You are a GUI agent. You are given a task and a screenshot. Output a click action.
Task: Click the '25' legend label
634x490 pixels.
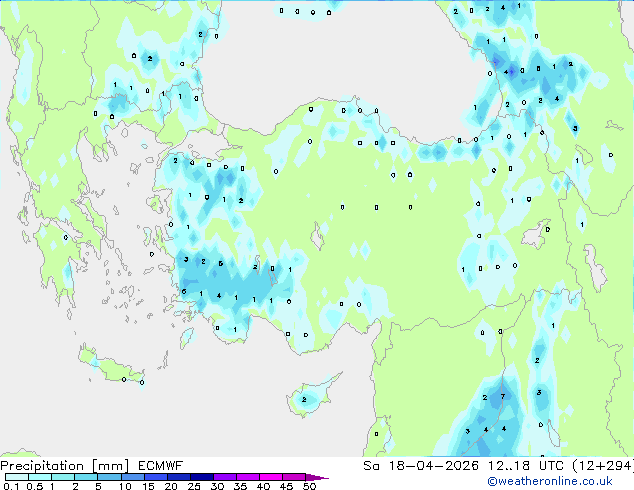coord(194,486)
